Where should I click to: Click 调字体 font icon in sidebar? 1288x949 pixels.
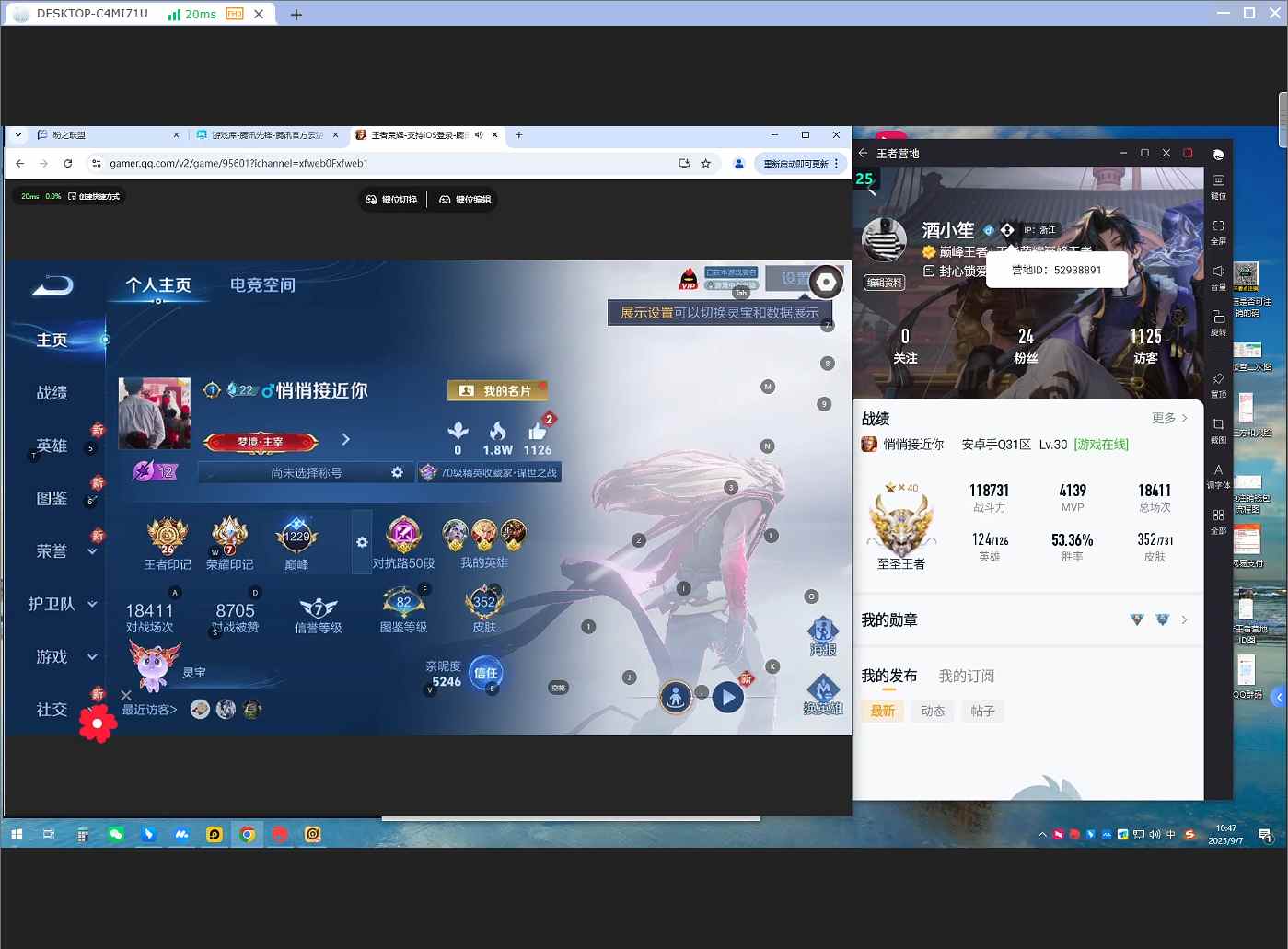(1218, 469)
